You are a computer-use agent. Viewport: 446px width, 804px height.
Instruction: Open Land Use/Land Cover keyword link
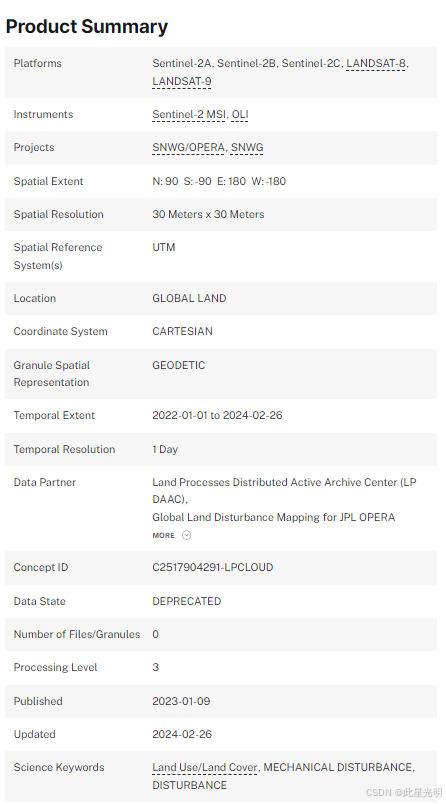pyautogui.click(x=205, y=767)
